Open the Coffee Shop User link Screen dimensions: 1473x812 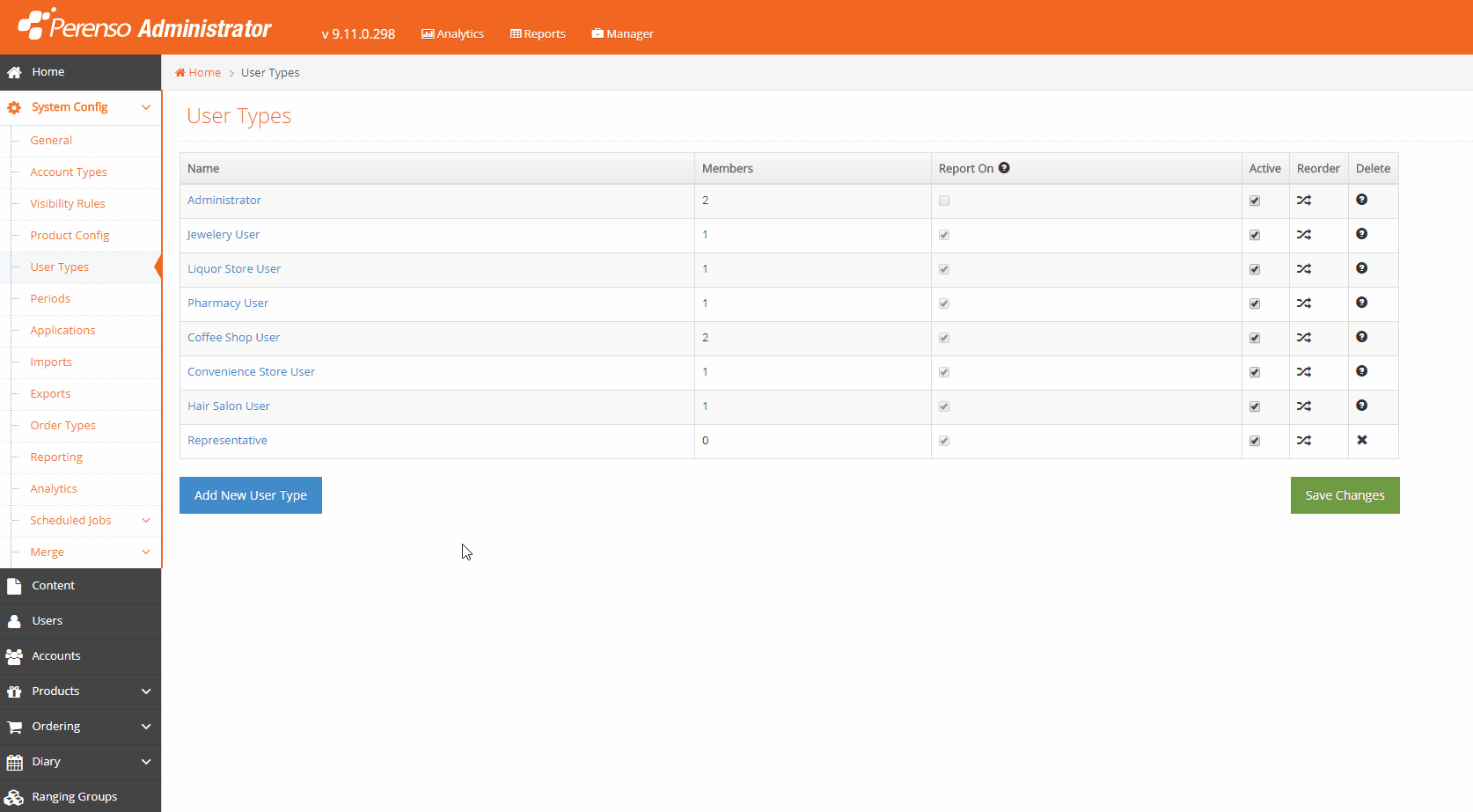click(x=233, y=338)
